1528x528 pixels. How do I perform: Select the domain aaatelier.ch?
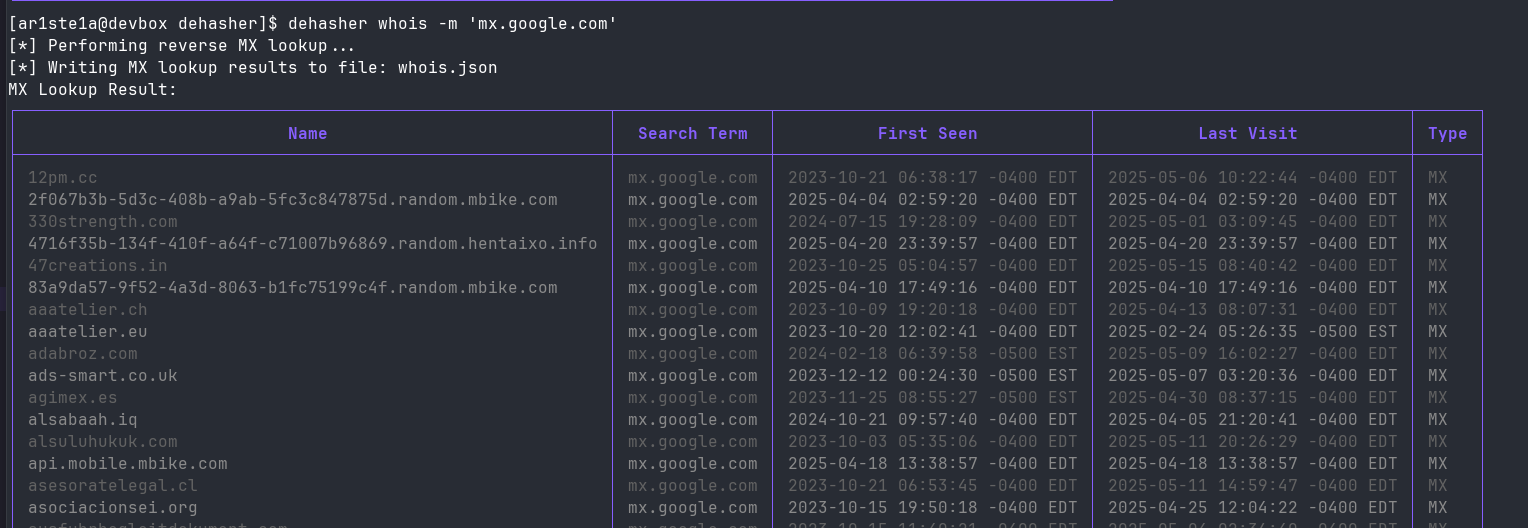pos(87,310)
